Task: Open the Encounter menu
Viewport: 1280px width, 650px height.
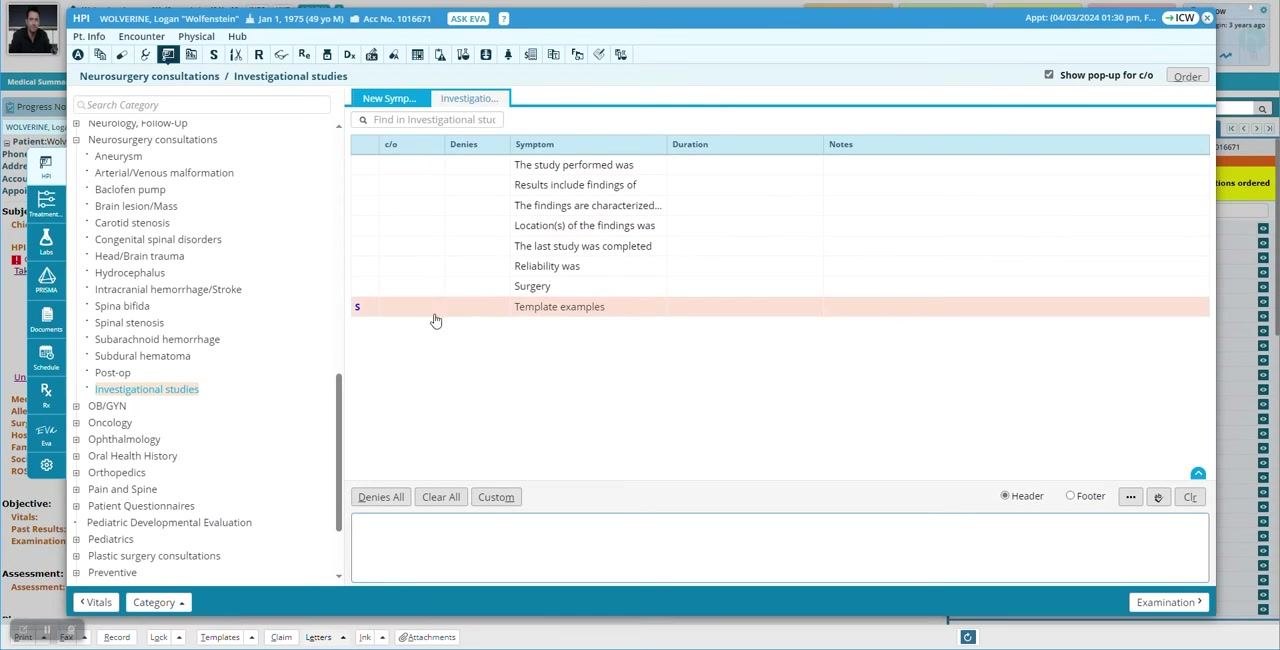Action: click(142, 36)
